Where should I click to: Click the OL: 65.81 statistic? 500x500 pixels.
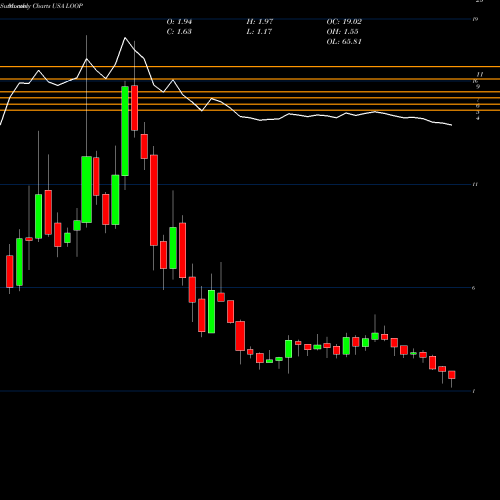pos(344,42)
